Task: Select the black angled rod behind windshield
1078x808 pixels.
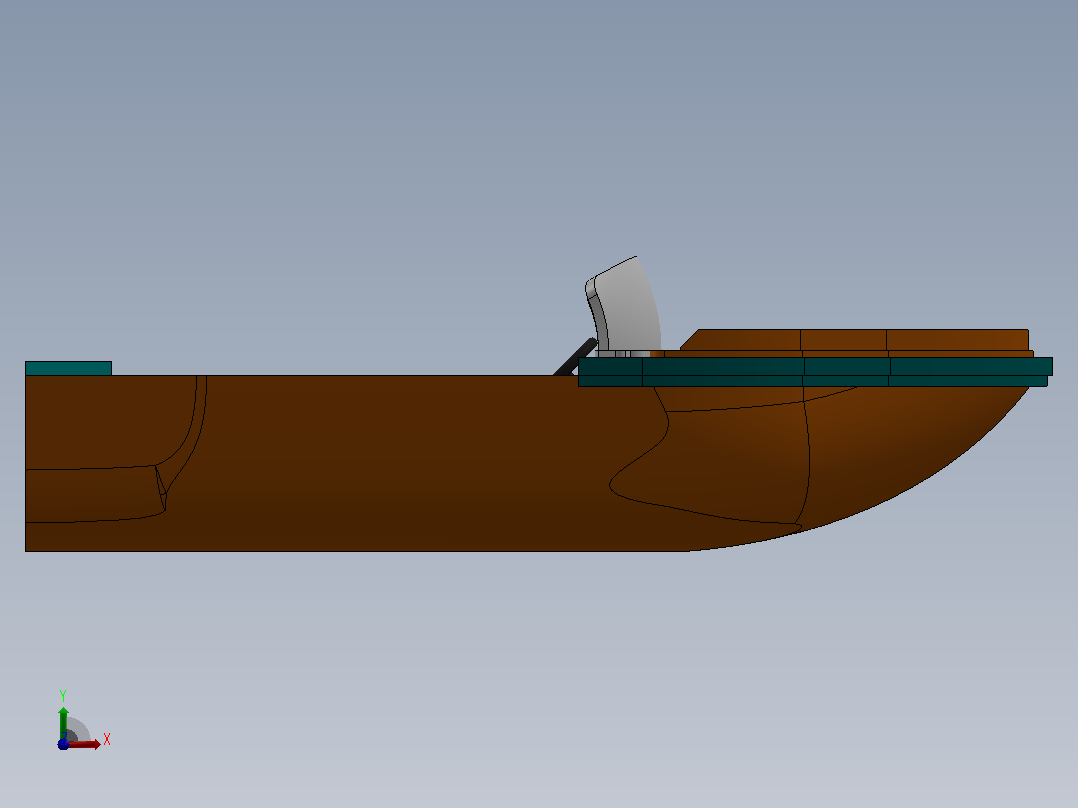Action: click(575, 356)
